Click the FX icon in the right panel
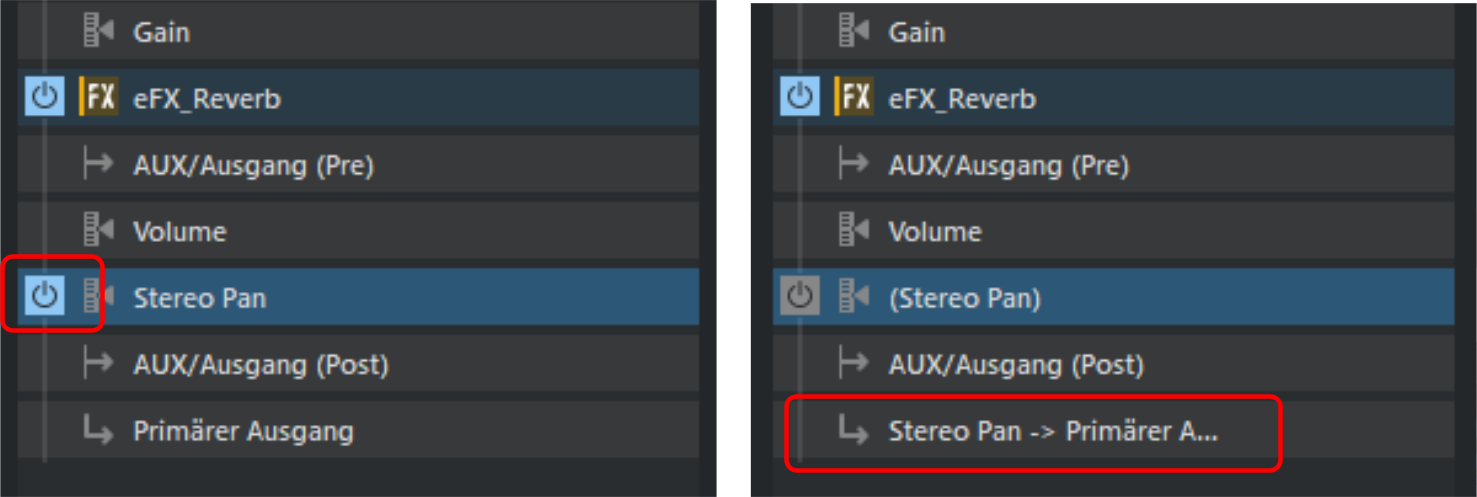This screenshot has width=1477, height=497. click(854, 98)
